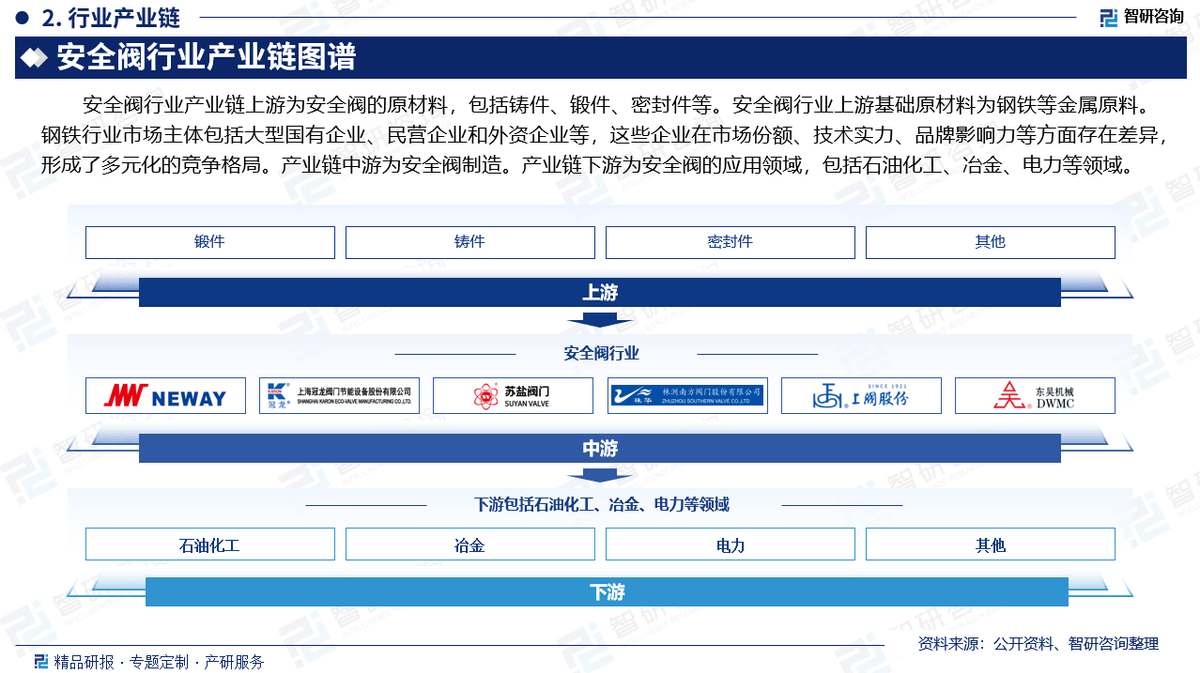Click the 株洲南方阀门 company logo
Image resolution: width=1200 pixels, height=673 pixels.
point(688,396)
